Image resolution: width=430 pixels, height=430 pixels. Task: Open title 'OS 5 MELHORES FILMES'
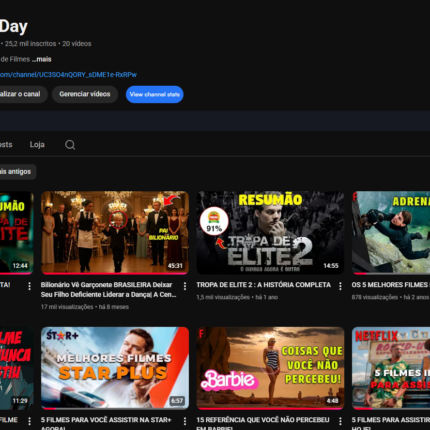click(x=390, y=285)
